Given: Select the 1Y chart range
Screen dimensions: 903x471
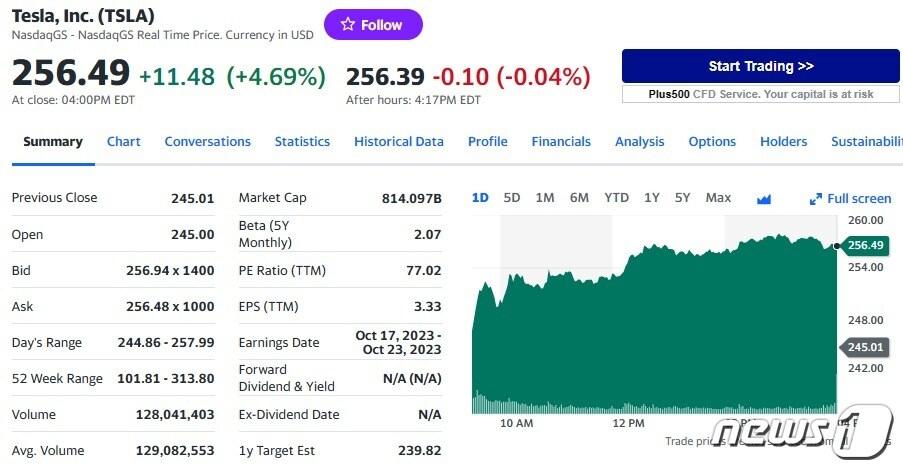Looking at the screenshot, I should [652, 198].
